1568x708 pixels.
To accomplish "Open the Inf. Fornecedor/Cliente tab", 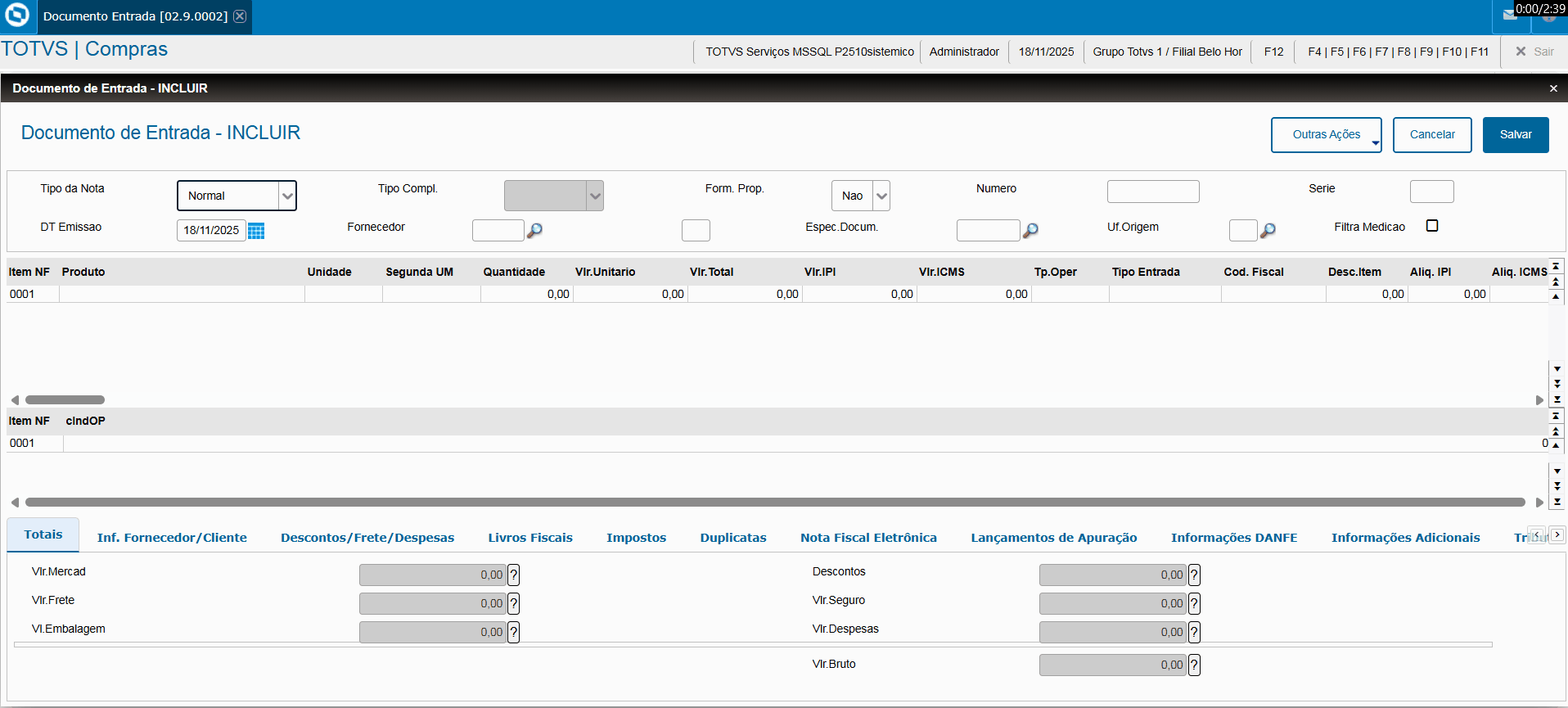I will click(172, 538).
